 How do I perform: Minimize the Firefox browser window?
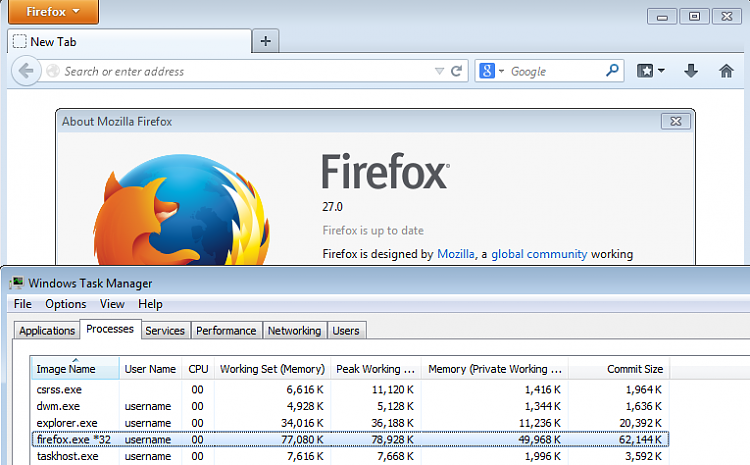point(662,17)
